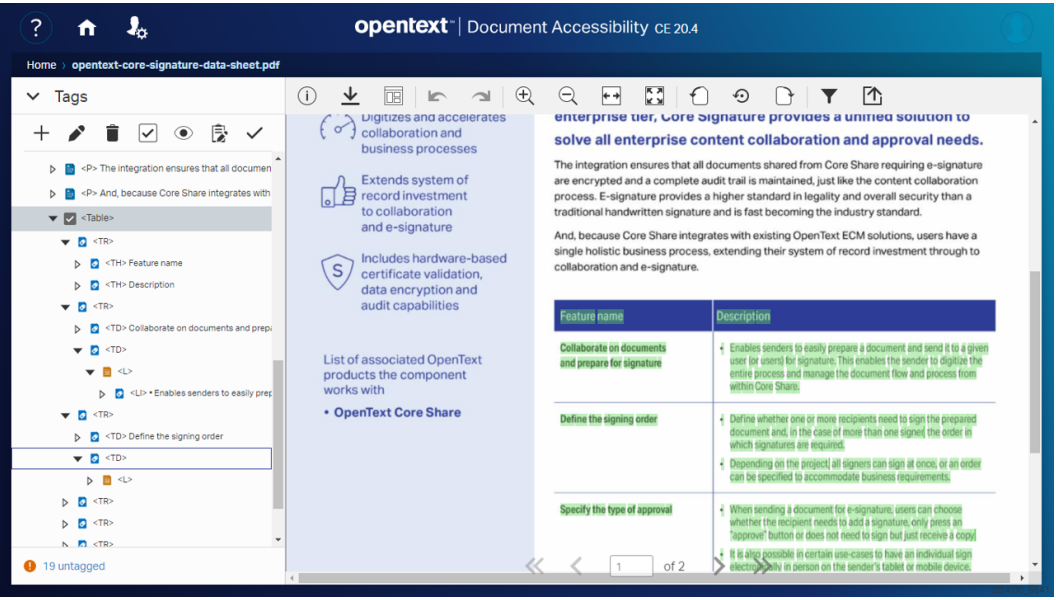Toggle the checkbox icon in Tags toolbar
This screenshot has width=1056, height=600.
point(148,133)
